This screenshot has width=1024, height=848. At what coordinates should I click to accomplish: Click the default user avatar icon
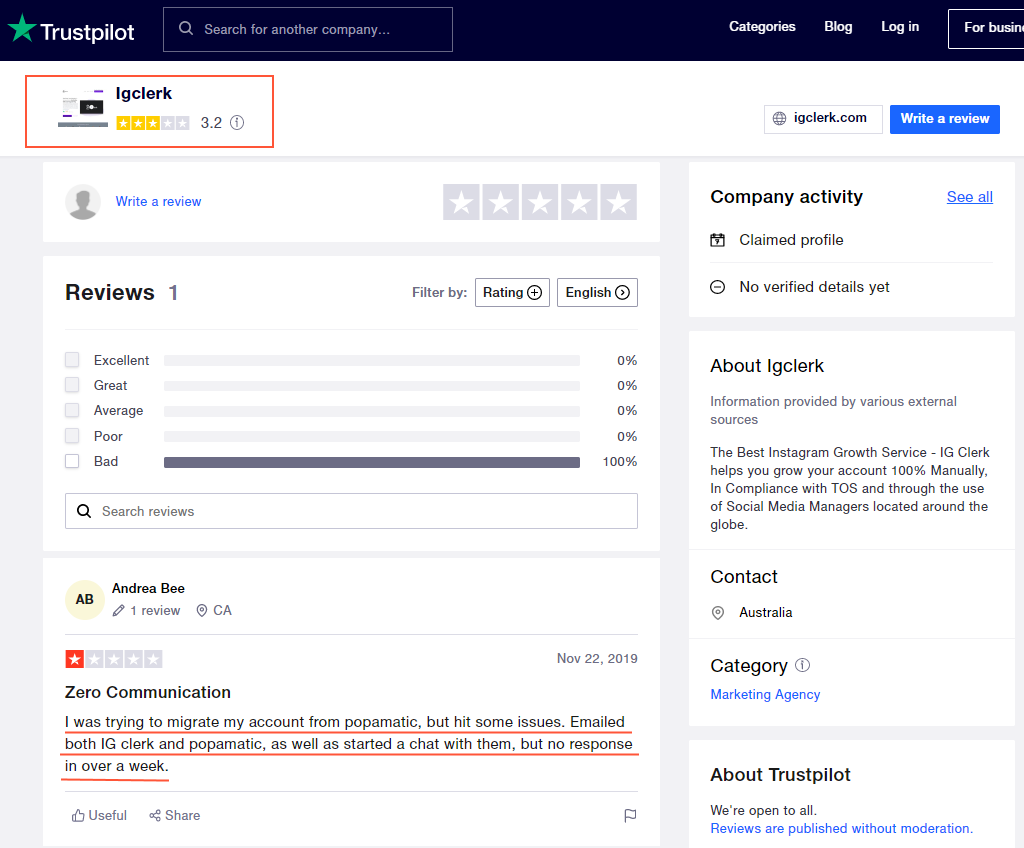point(83,202)
